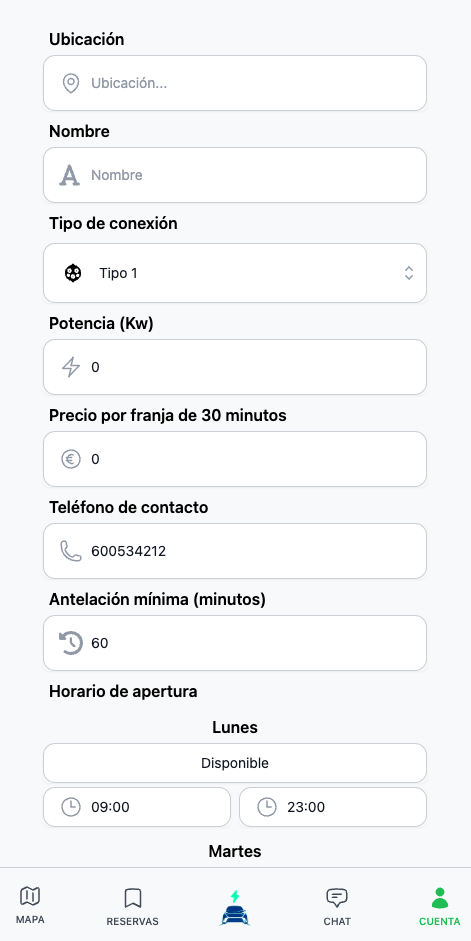
Task: Click the euro icon in price field
Action: click(71, 459)
